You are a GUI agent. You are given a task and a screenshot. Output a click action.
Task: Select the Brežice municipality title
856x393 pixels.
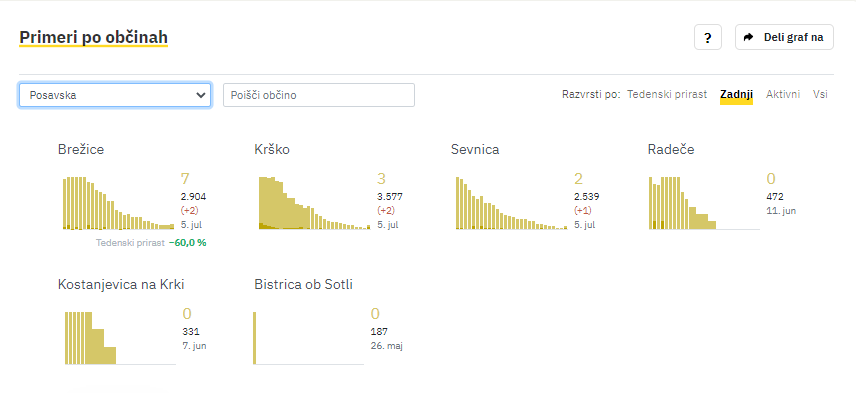click(x=81, y=149)
